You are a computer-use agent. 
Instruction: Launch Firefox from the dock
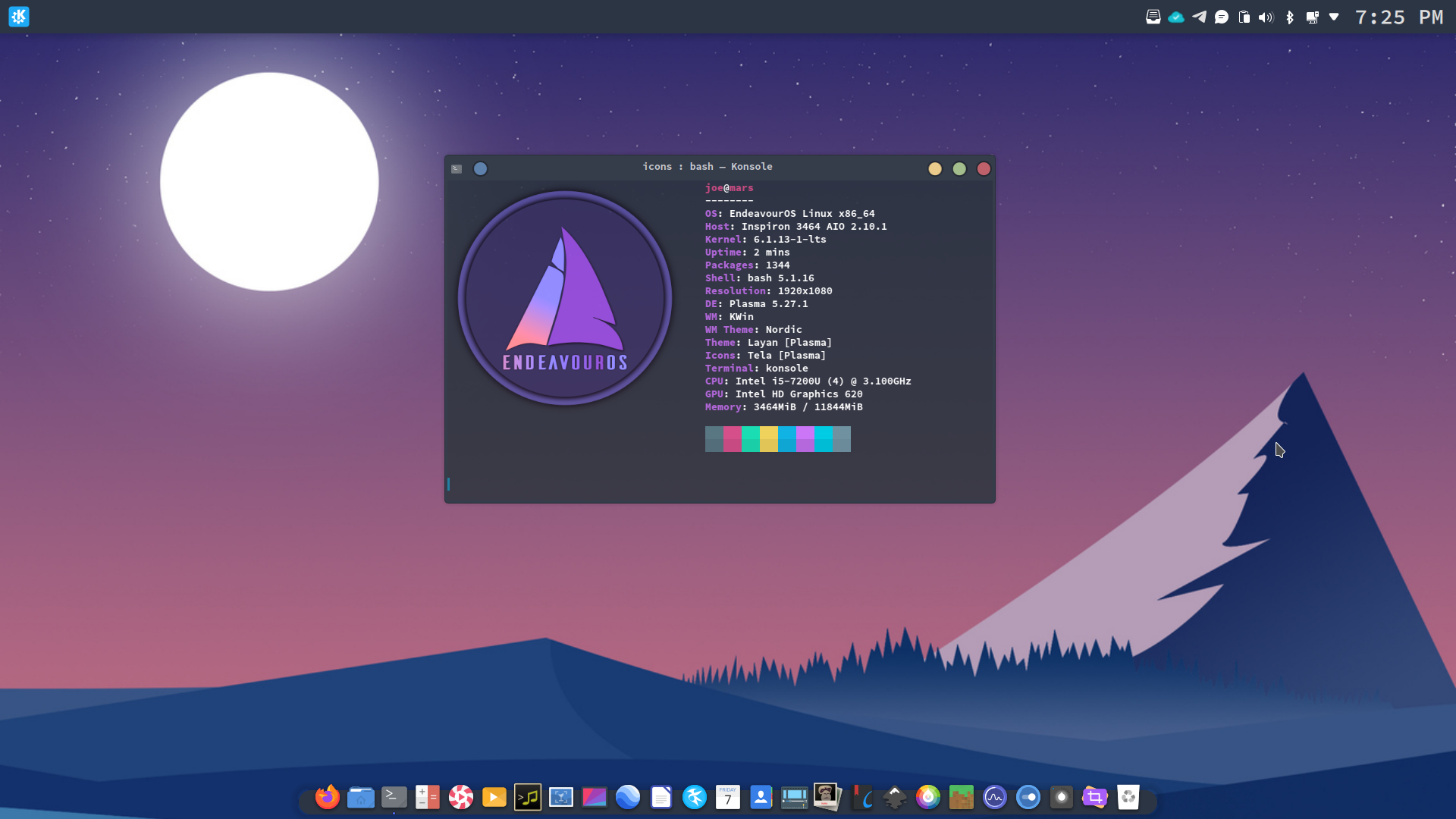click(x=327, y=797)
